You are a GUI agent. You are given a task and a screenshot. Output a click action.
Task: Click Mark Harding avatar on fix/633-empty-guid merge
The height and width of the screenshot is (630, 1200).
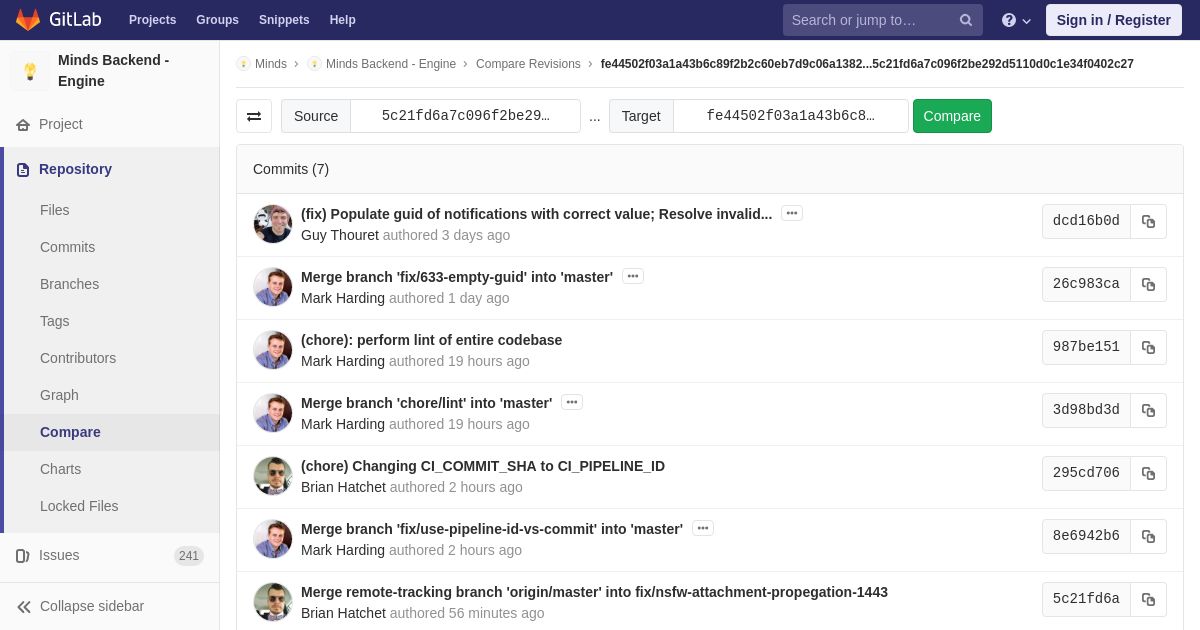point(273,287)
